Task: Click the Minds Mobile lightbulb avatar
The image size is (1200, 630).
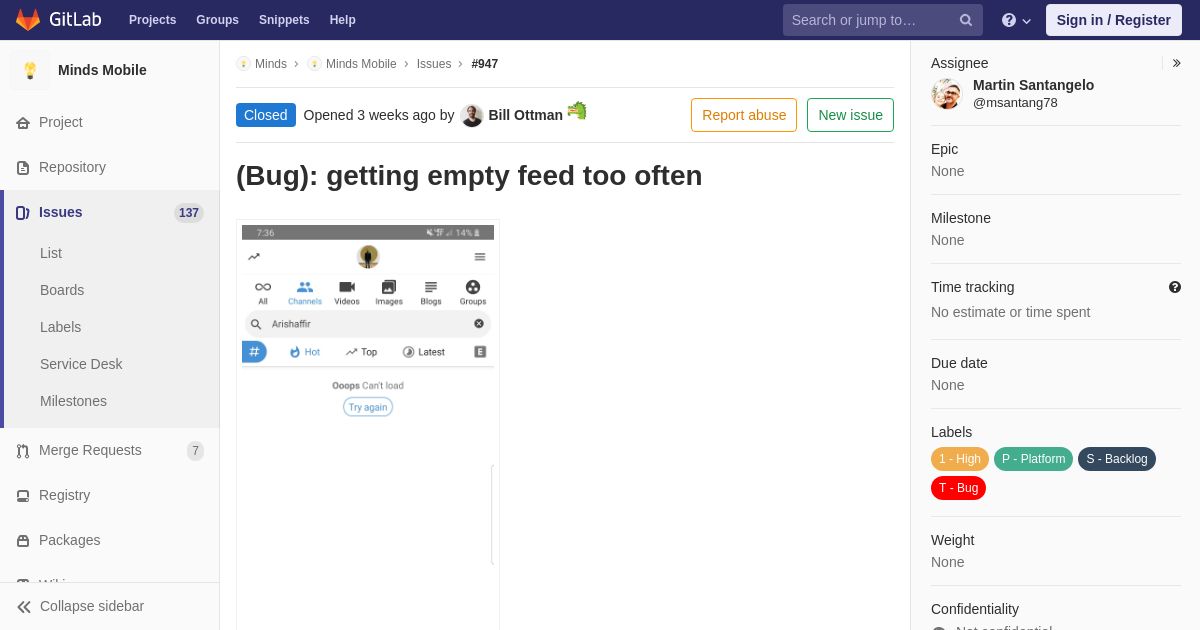Action: click(x=30, y=70)
